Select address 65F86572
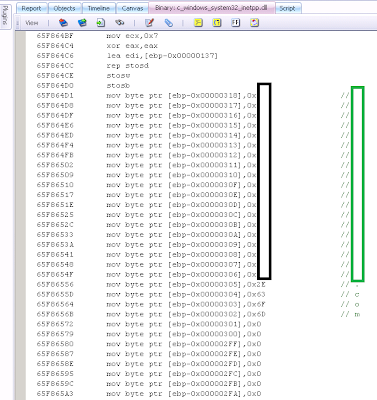Viewport: 377px width, 400px height. point(55,324)
